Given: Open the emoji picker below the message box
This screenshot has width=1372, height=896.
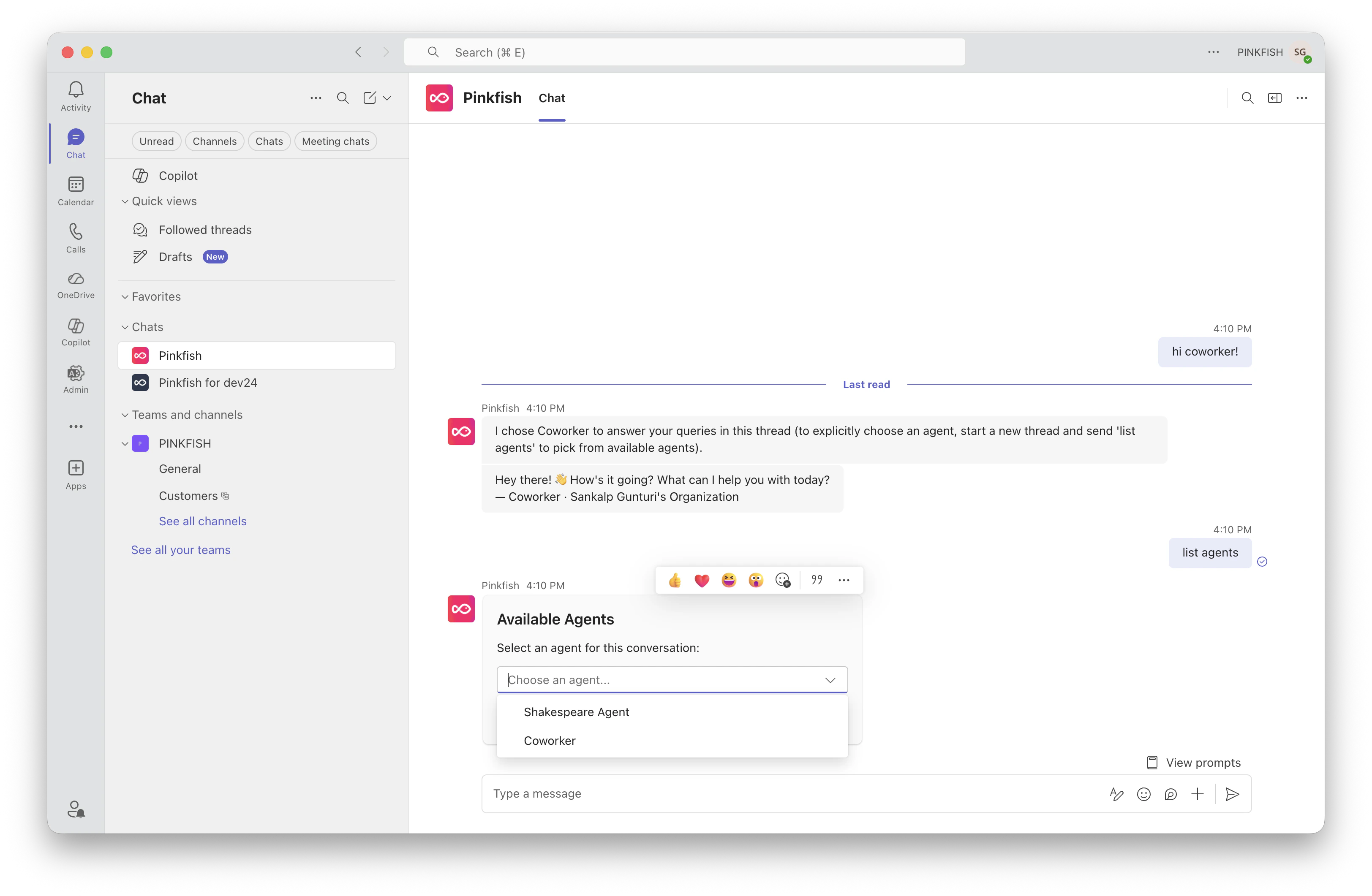Looking at the screenshot, I should [x=1144, y=794].
